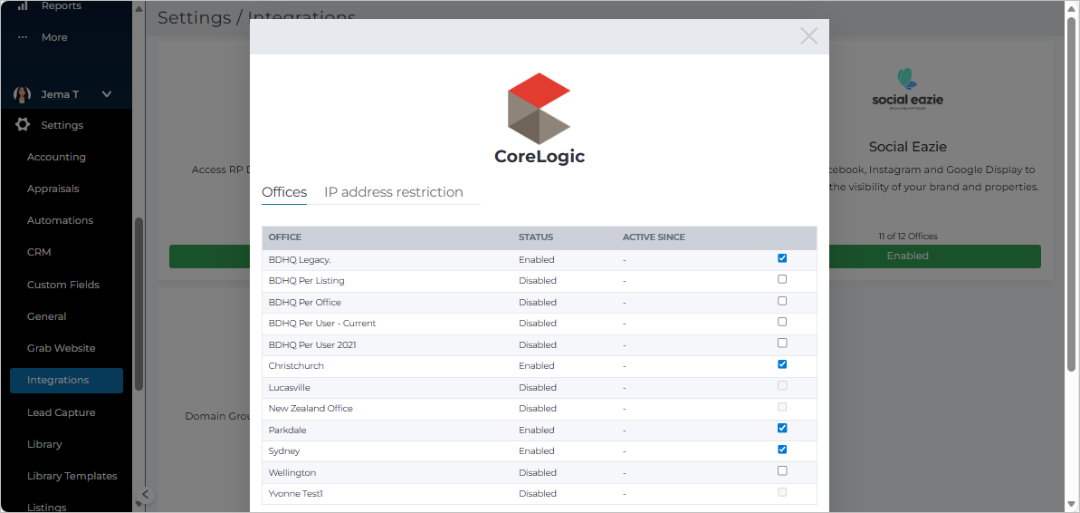
Task: Click the Disabled status for Wellington
Action: pos(537,472)
